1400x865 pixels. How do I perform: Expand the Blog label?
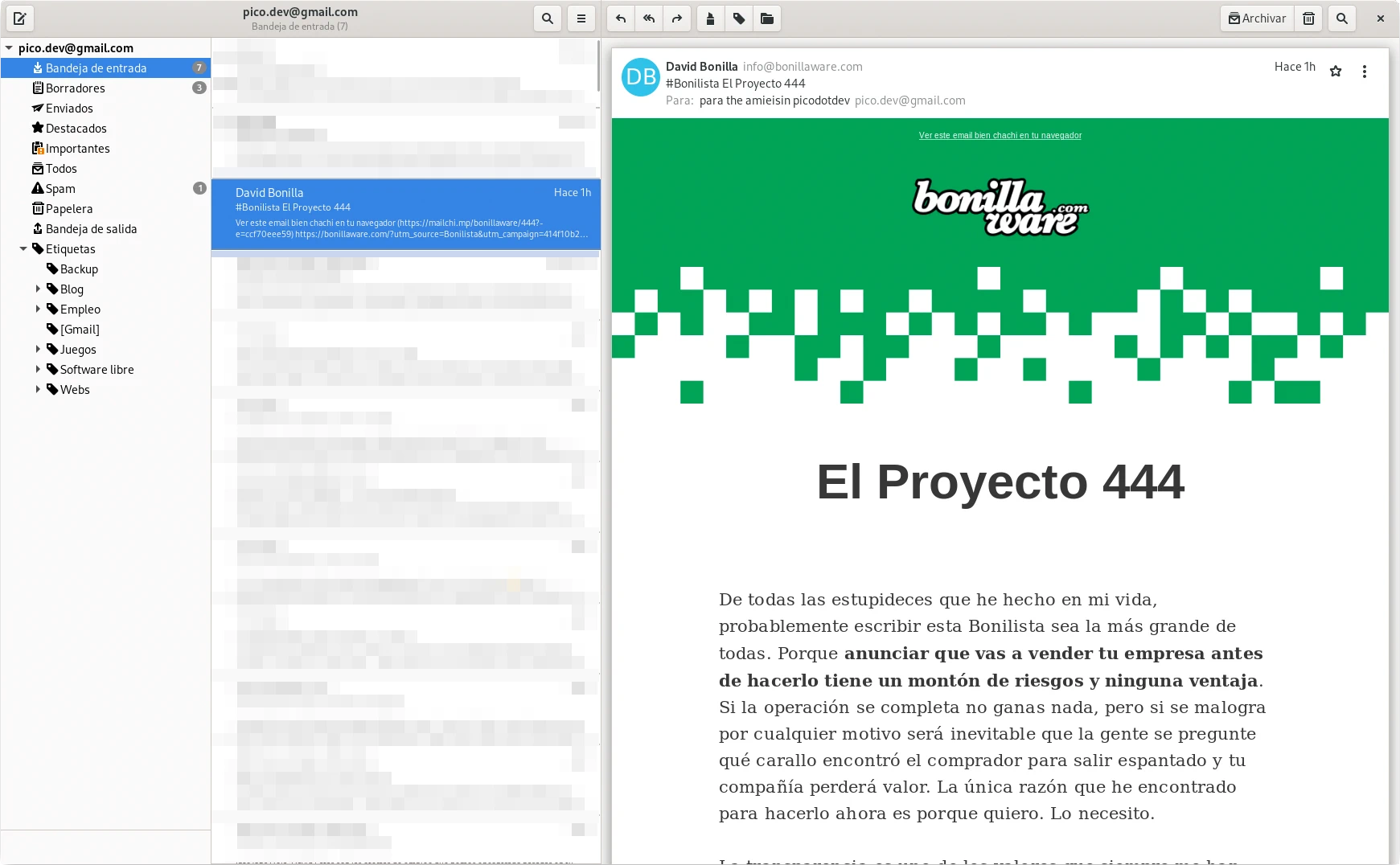pyautogui.click(x=38, y=289)
